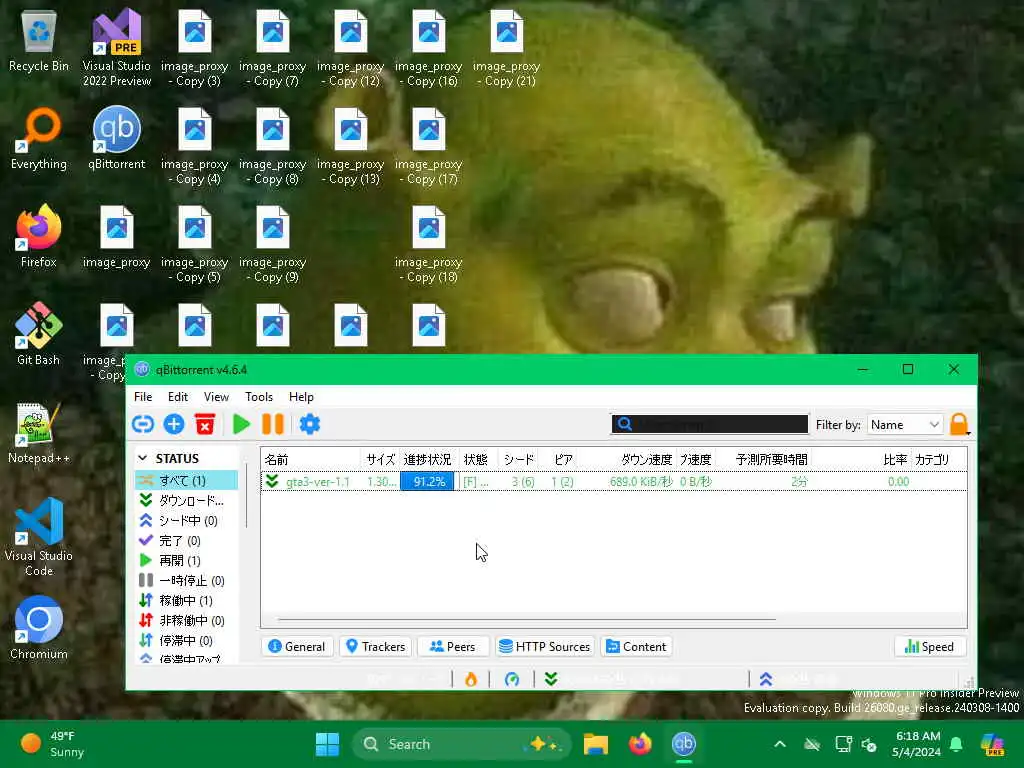Open the Edit menu
The image size is (1024, 768).
[178, 396]
